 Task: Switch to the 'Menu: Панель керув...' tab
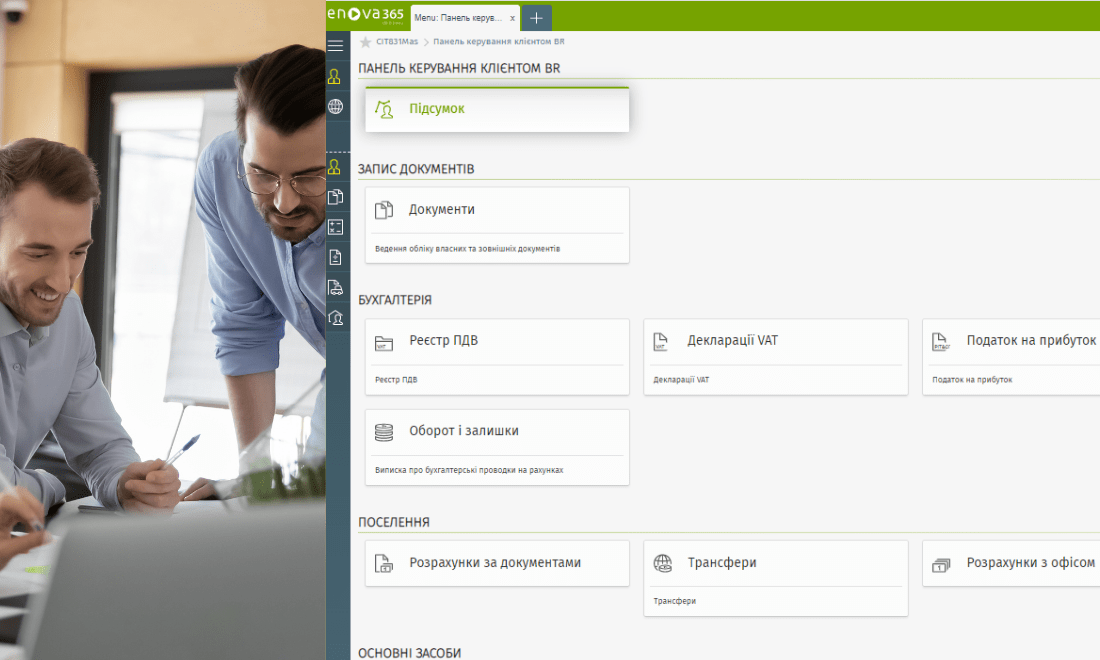[x=459, y=18]
